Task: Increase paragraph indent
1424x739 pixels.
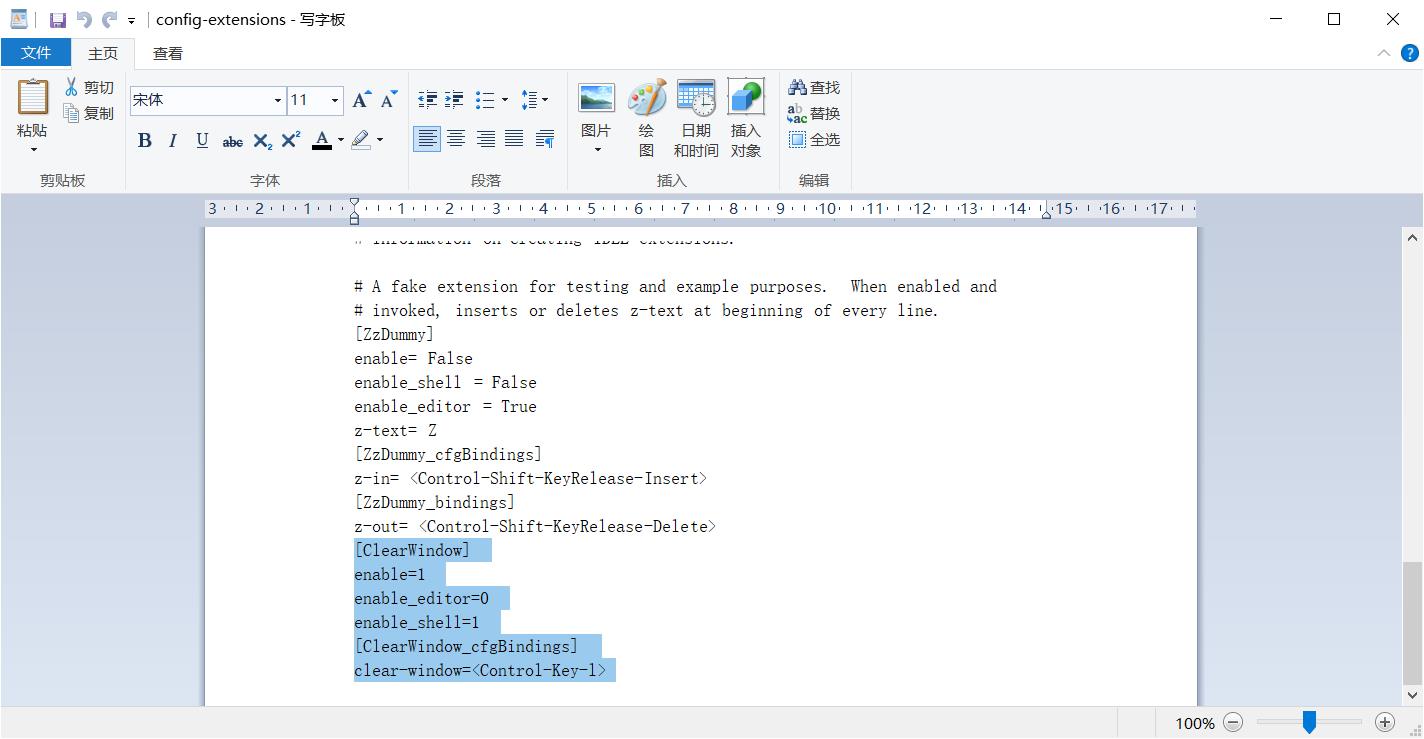Action: (x=454, y=99)
